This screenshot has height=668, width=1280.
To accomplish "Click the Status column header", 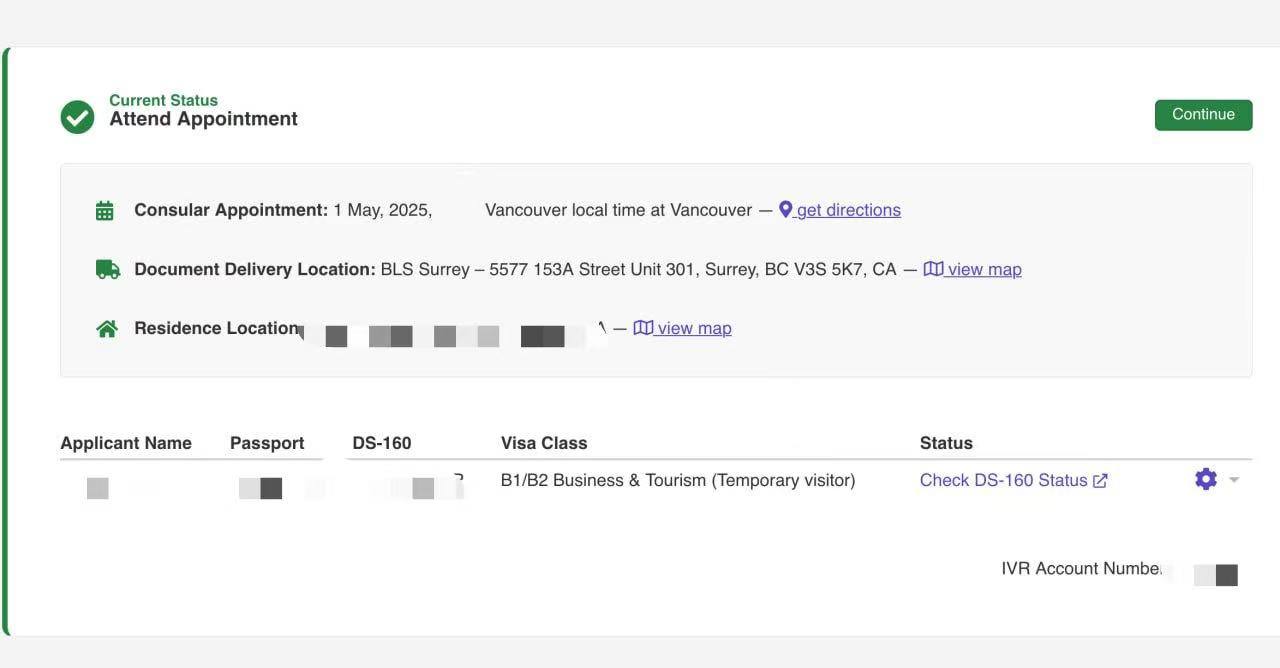I will [946, 443].
